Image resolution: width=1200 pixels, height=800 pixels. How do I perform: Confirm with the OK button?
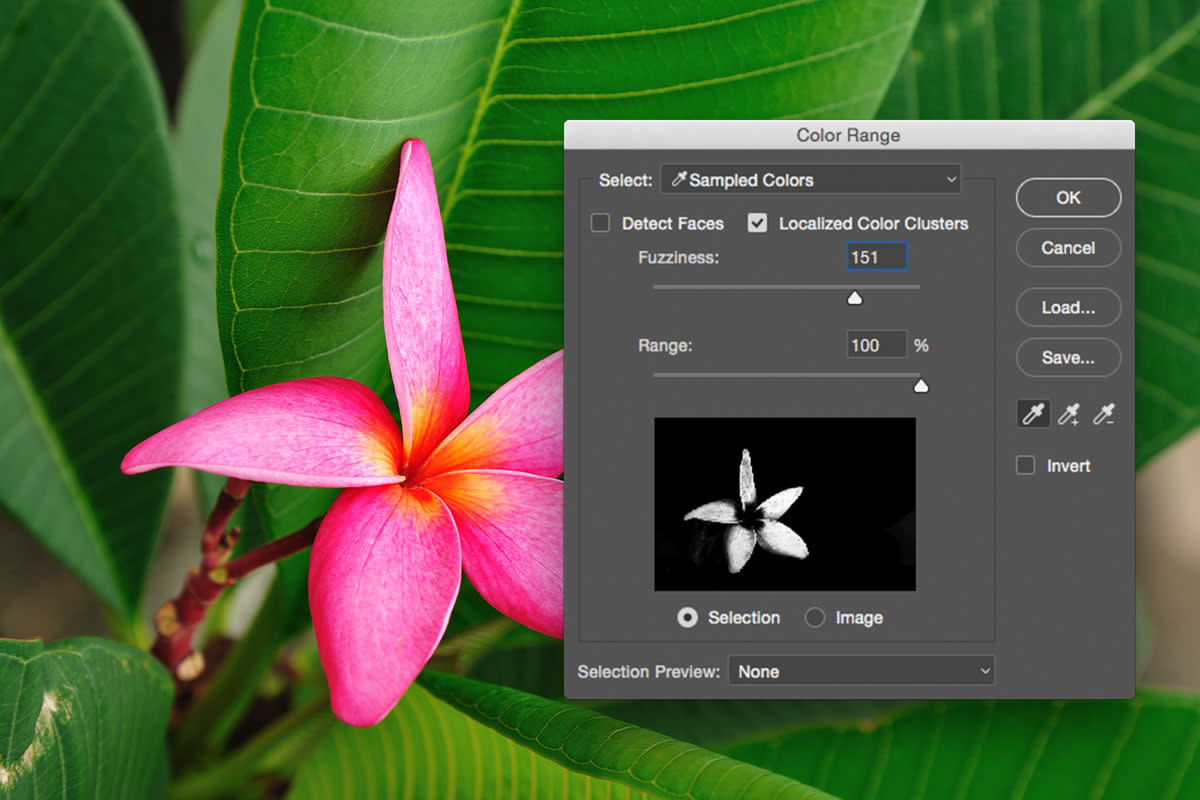(x=1068, y=198)
